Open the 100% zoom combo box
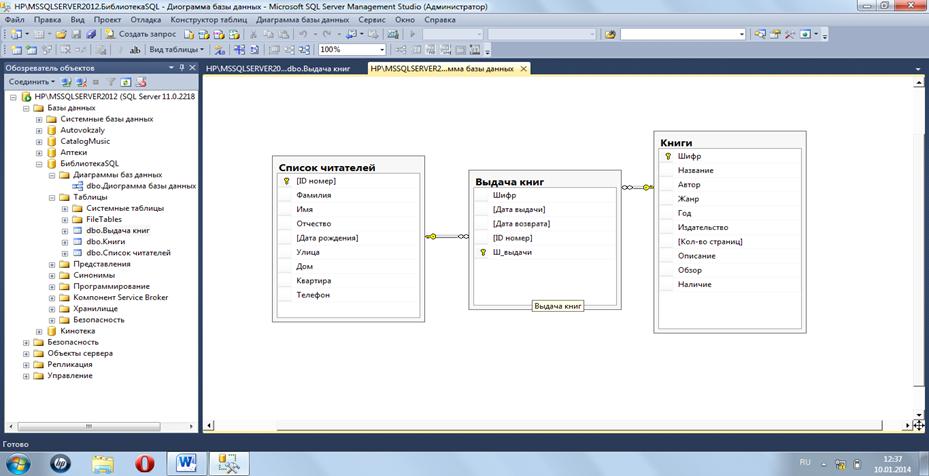929x476 pixels. 351,49
